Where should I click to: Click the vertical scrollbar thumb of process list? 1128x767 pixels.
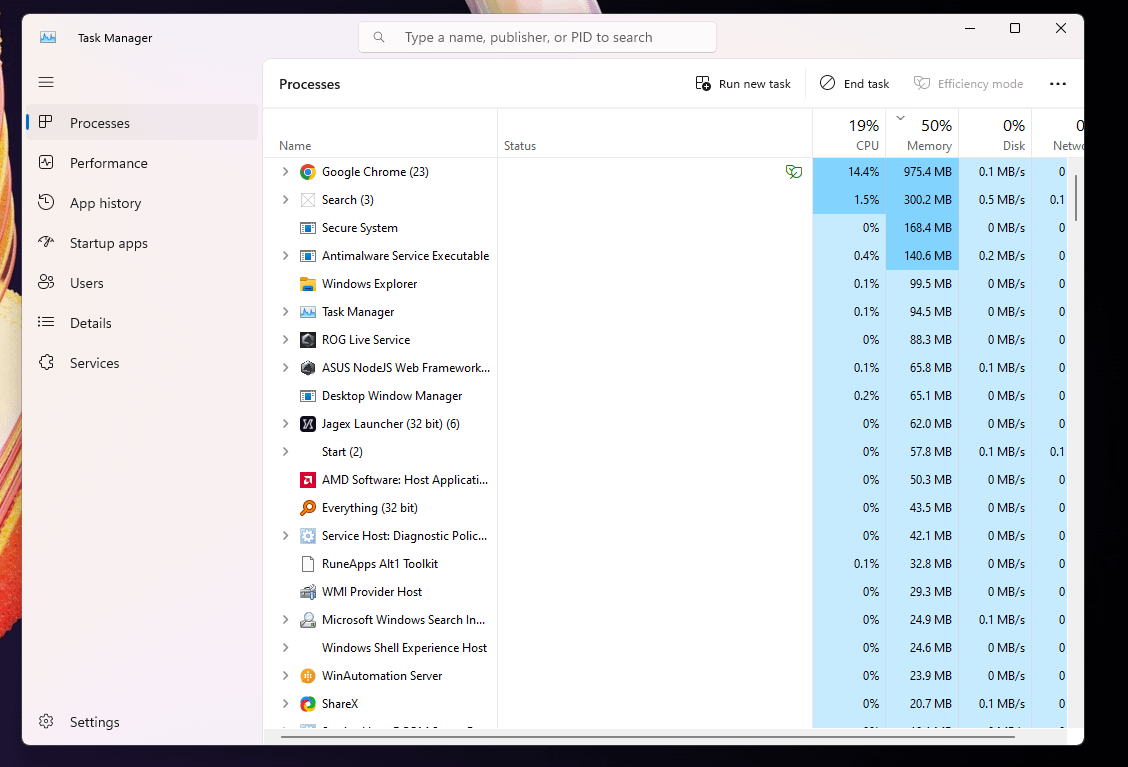pos(1076,198)
